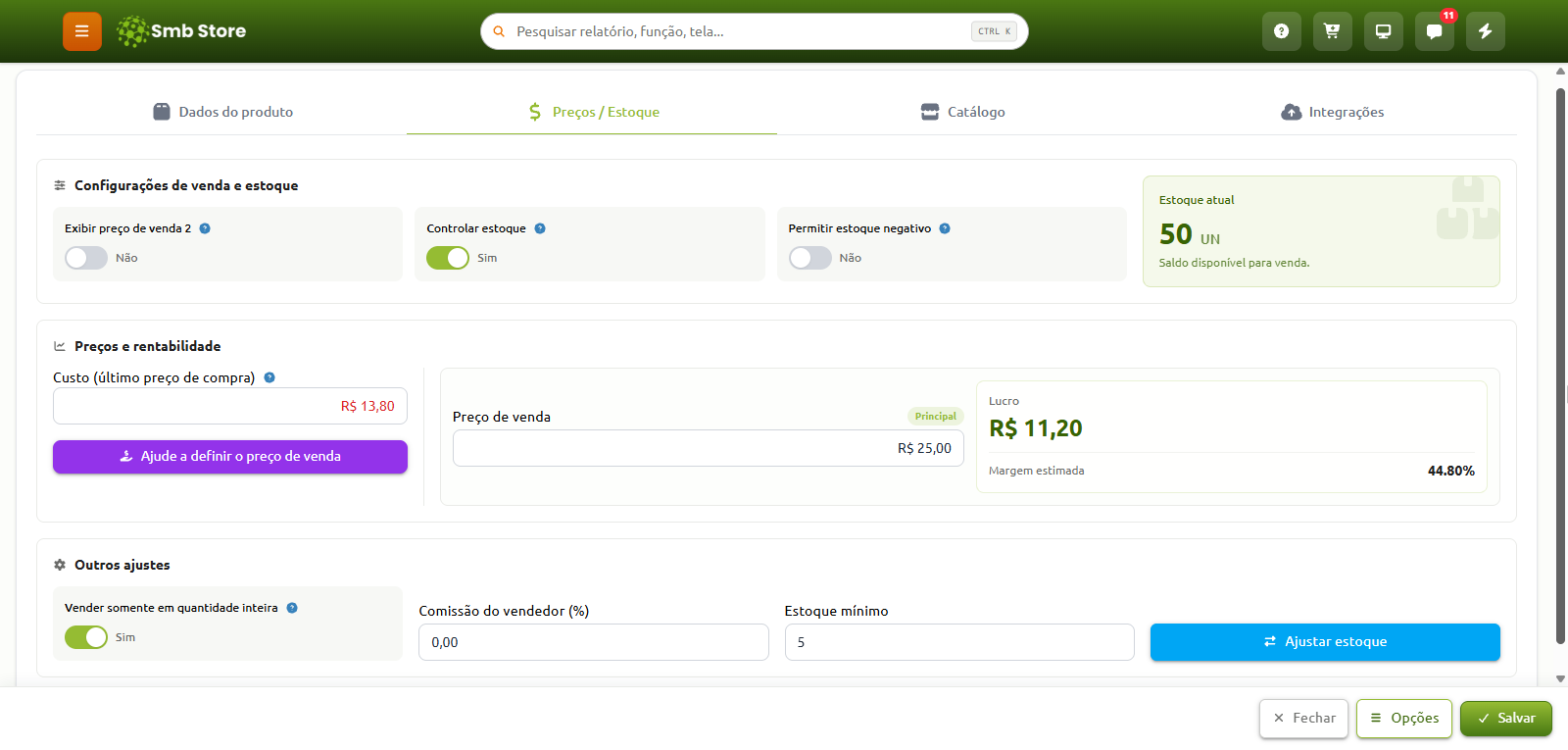Open the orange hamburger menu
The image size is (1568, 750).
(x=82, y=31)
